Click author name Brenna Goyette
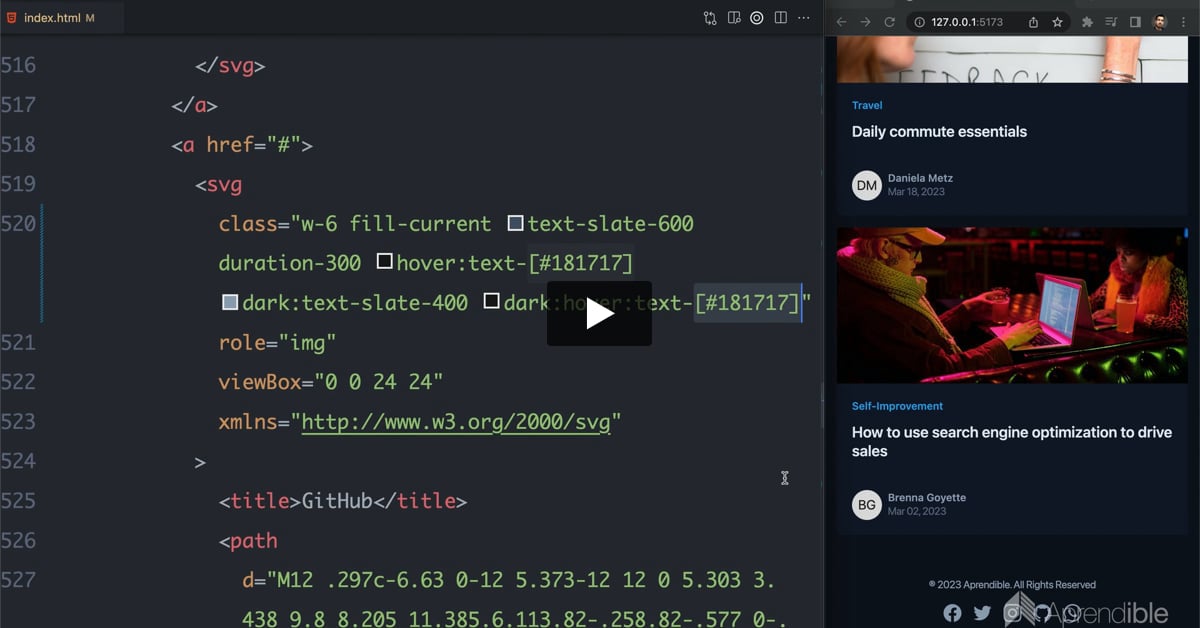The image size is (1200, 628). click(927, 497)
